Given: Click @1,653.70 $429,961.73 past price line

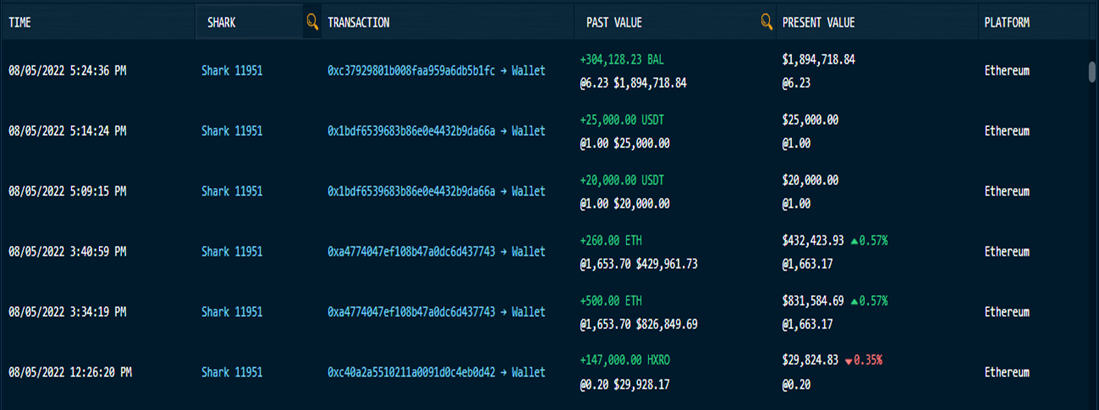Looking at the screenshot, I should (x=639, y=264).
